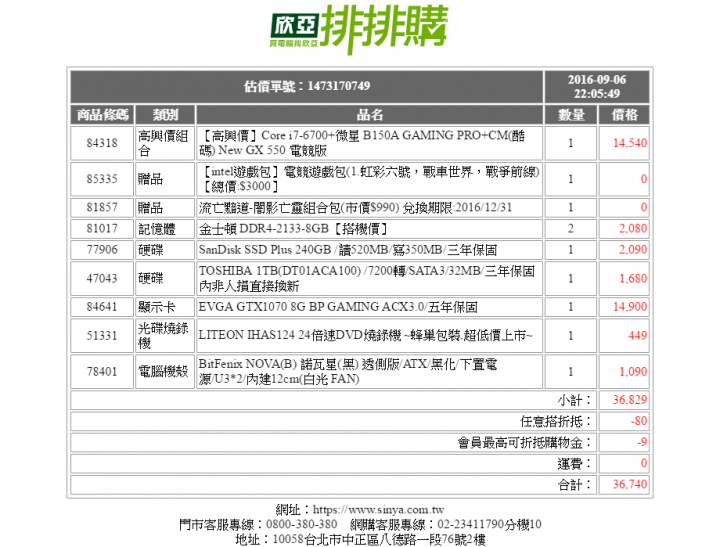720x547 pixels.
Task: Click the 小計 label
Action: [x=574, y=400]
